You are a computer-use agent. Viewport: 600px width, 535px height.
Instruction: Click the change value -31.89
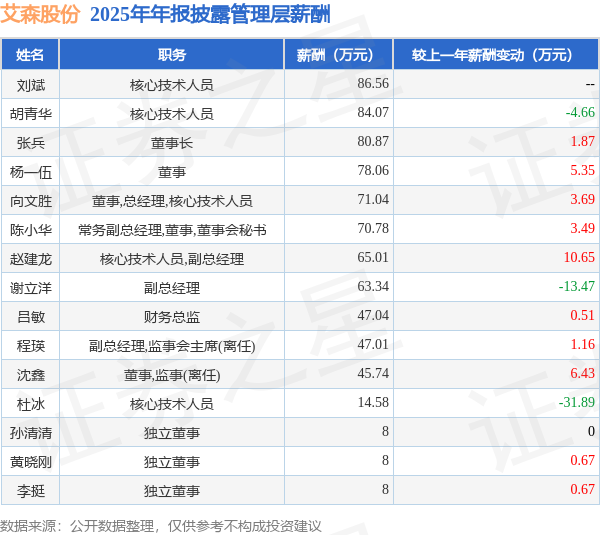pos(577,402)
